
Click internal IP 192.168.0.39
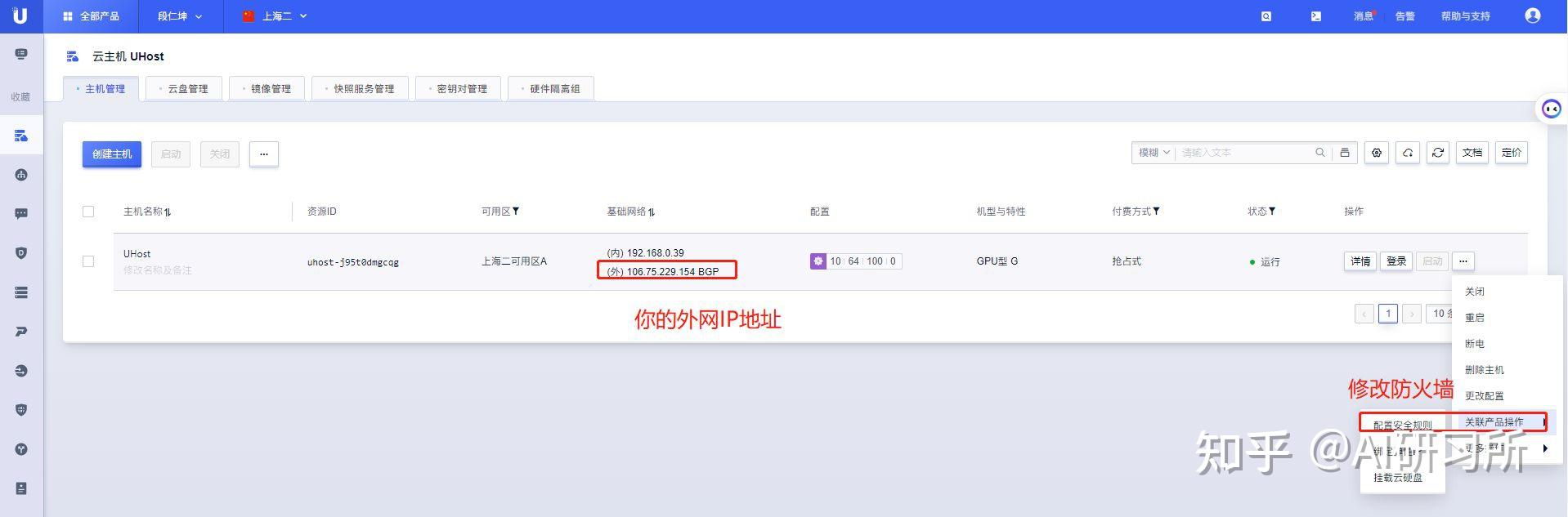coord(646,253)
